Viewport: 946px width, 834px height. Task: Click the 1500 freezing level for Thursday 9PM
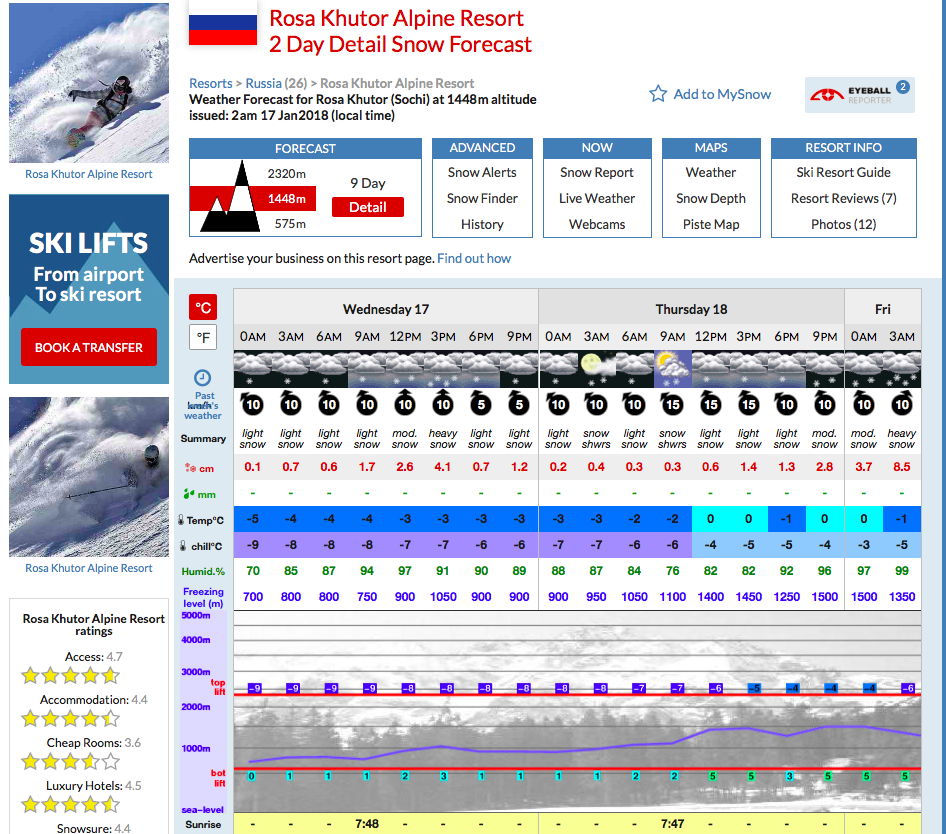(824, 596)
